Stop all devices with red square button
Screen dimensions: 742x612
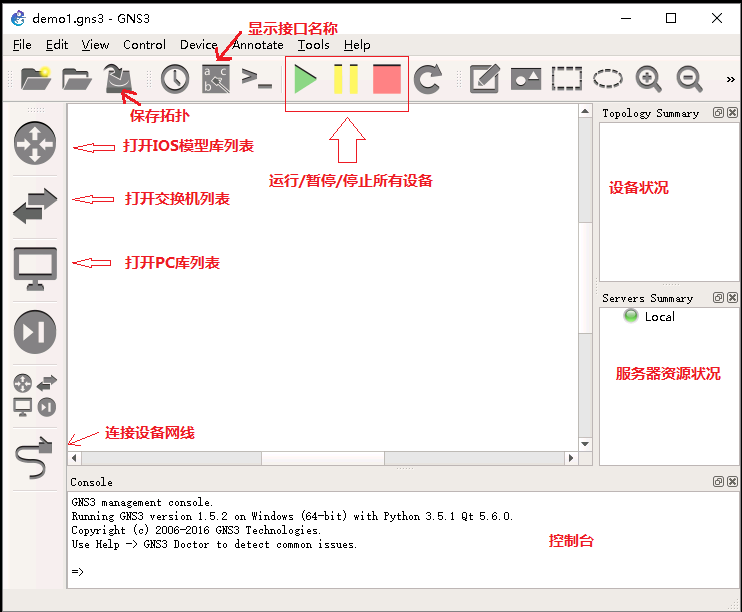[x=387, y=79]
